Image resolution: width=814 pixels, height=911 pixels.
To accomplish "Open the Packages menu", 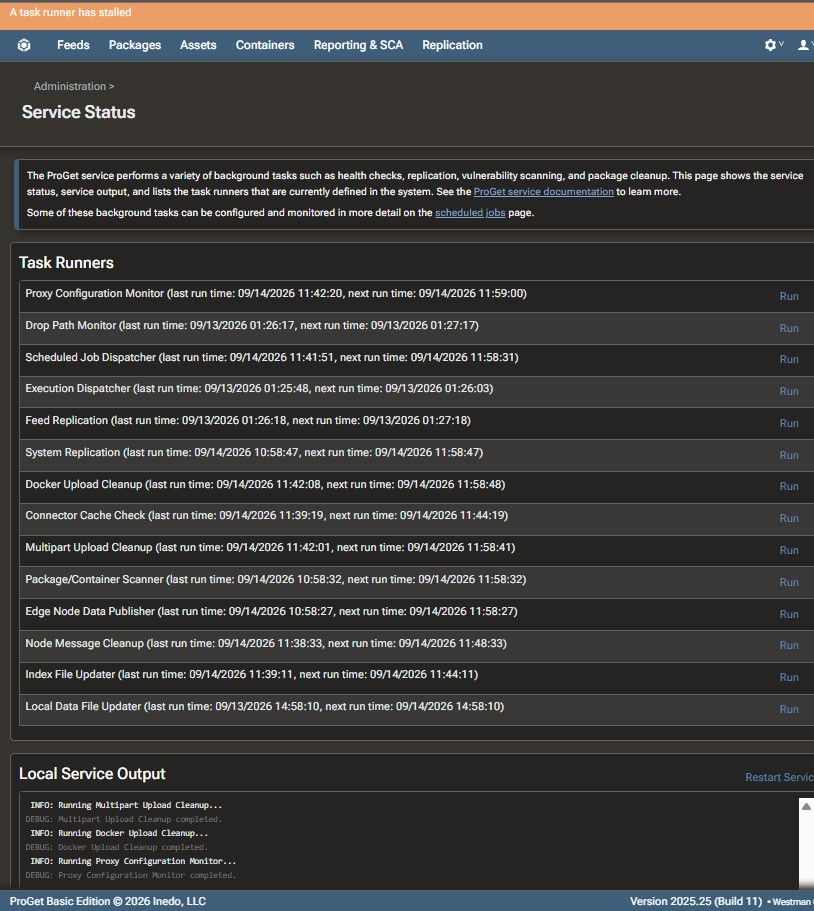I will pos(135,45).
